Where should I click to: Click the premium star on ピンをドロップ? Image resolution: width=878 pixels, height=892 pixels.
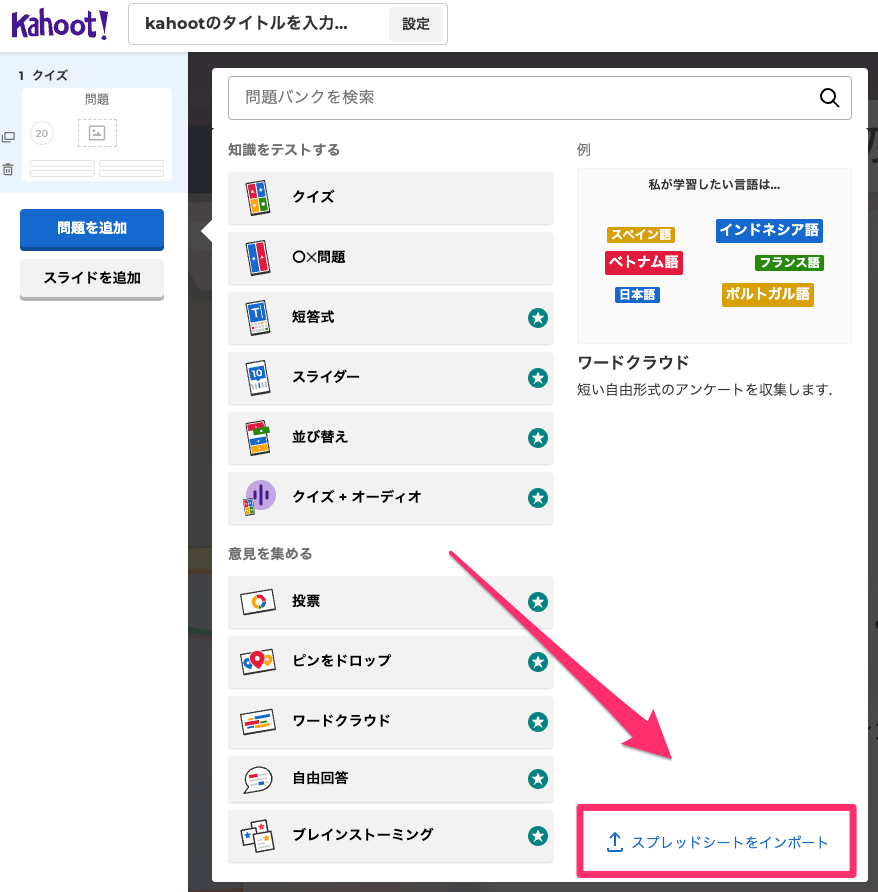(538, 662)
